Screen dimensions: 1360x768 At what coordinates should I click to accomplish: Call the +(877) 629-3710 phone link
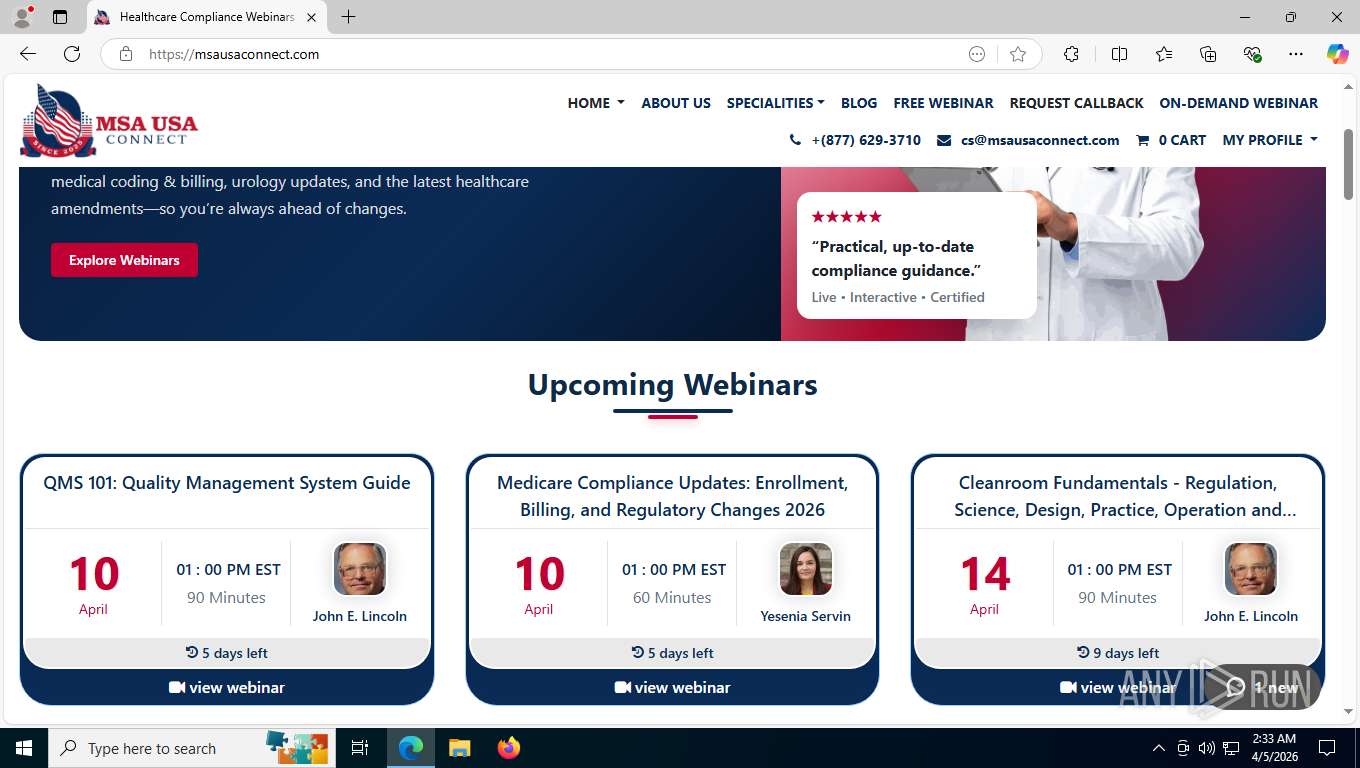tap(866, 140)
